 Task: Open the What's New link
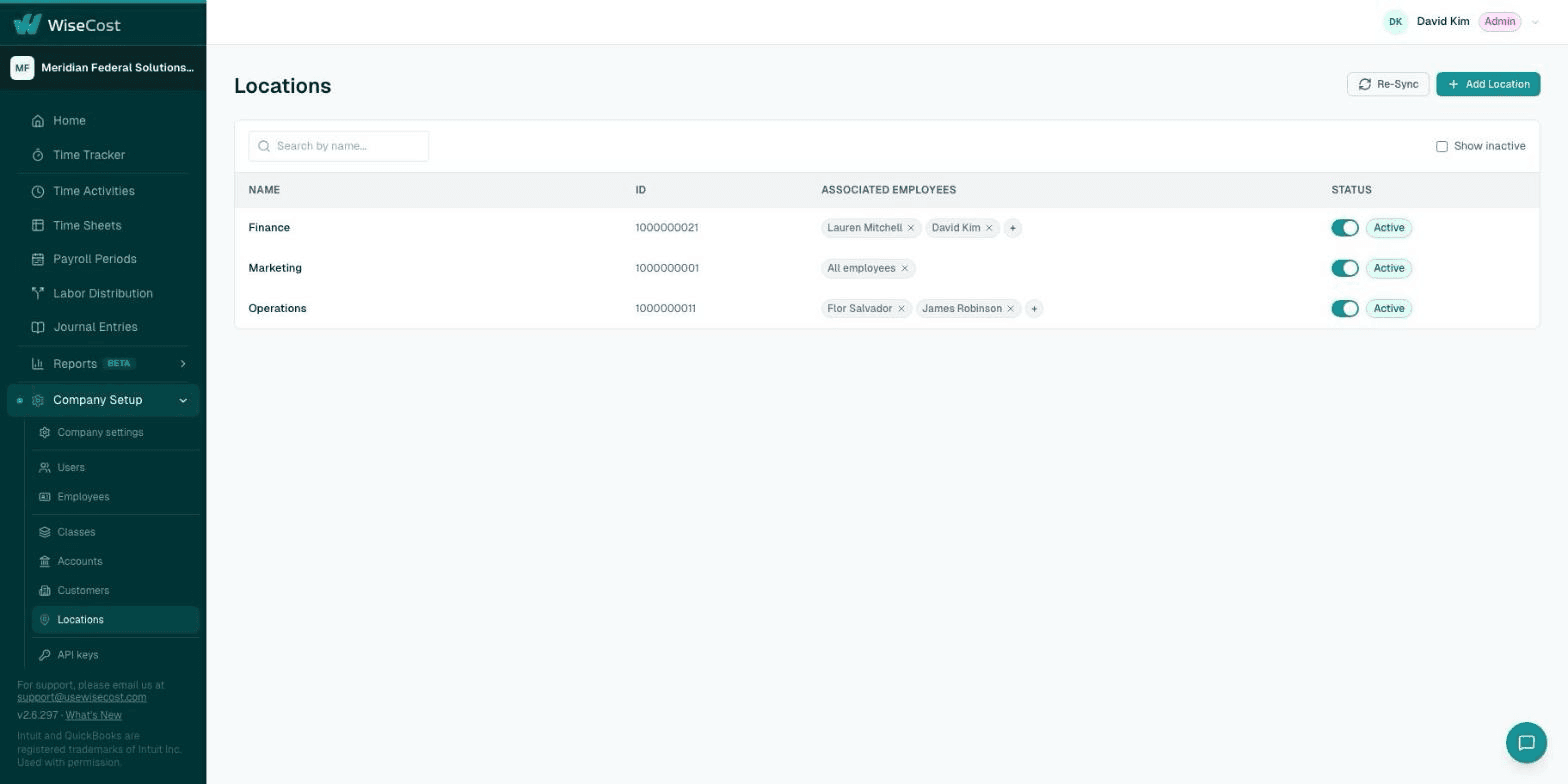tap(94, 715)
